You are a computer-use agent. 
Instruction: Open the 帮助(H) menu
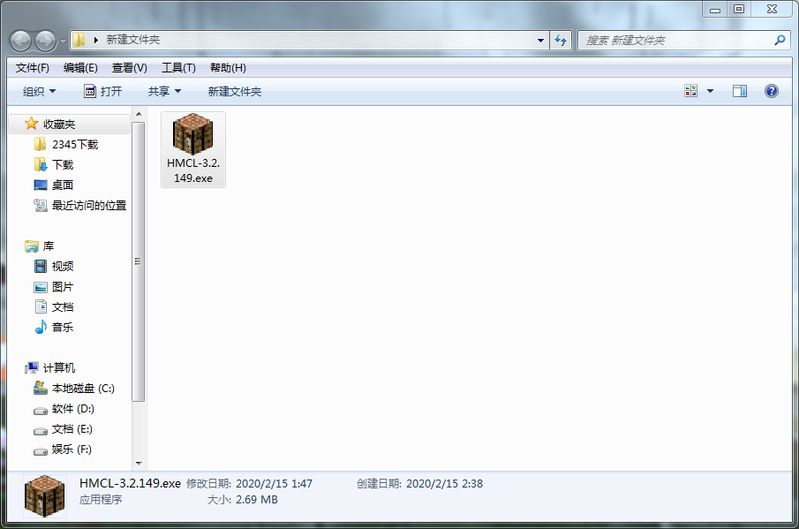pos(228,68)
